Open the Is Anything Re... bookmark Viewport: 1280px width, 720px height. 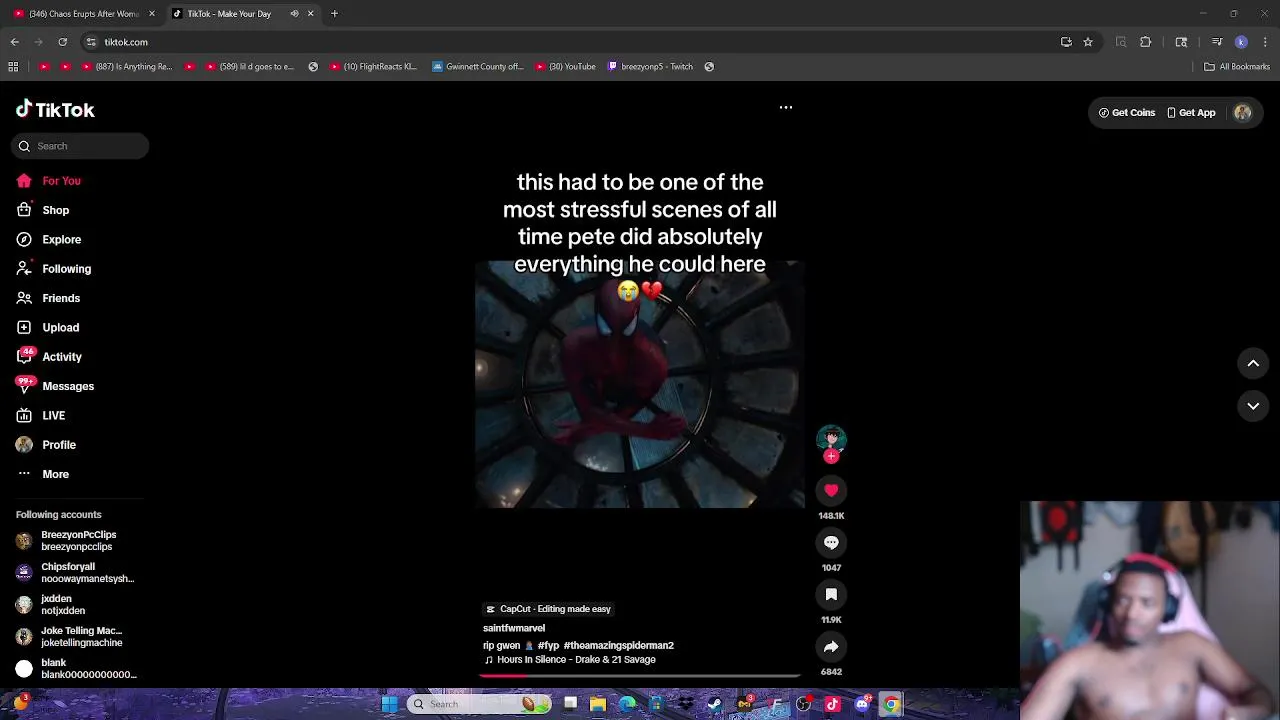(125, 67)
